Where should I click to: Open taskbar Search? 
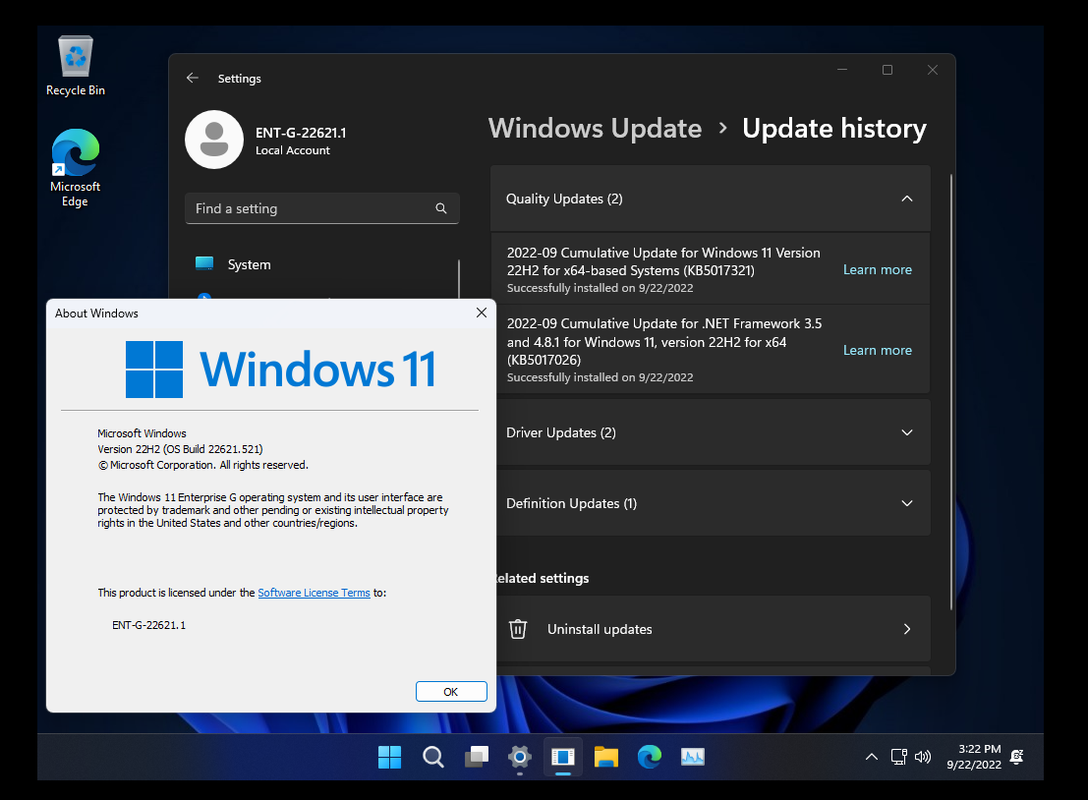pyautogui.click(x=433, y=756)
